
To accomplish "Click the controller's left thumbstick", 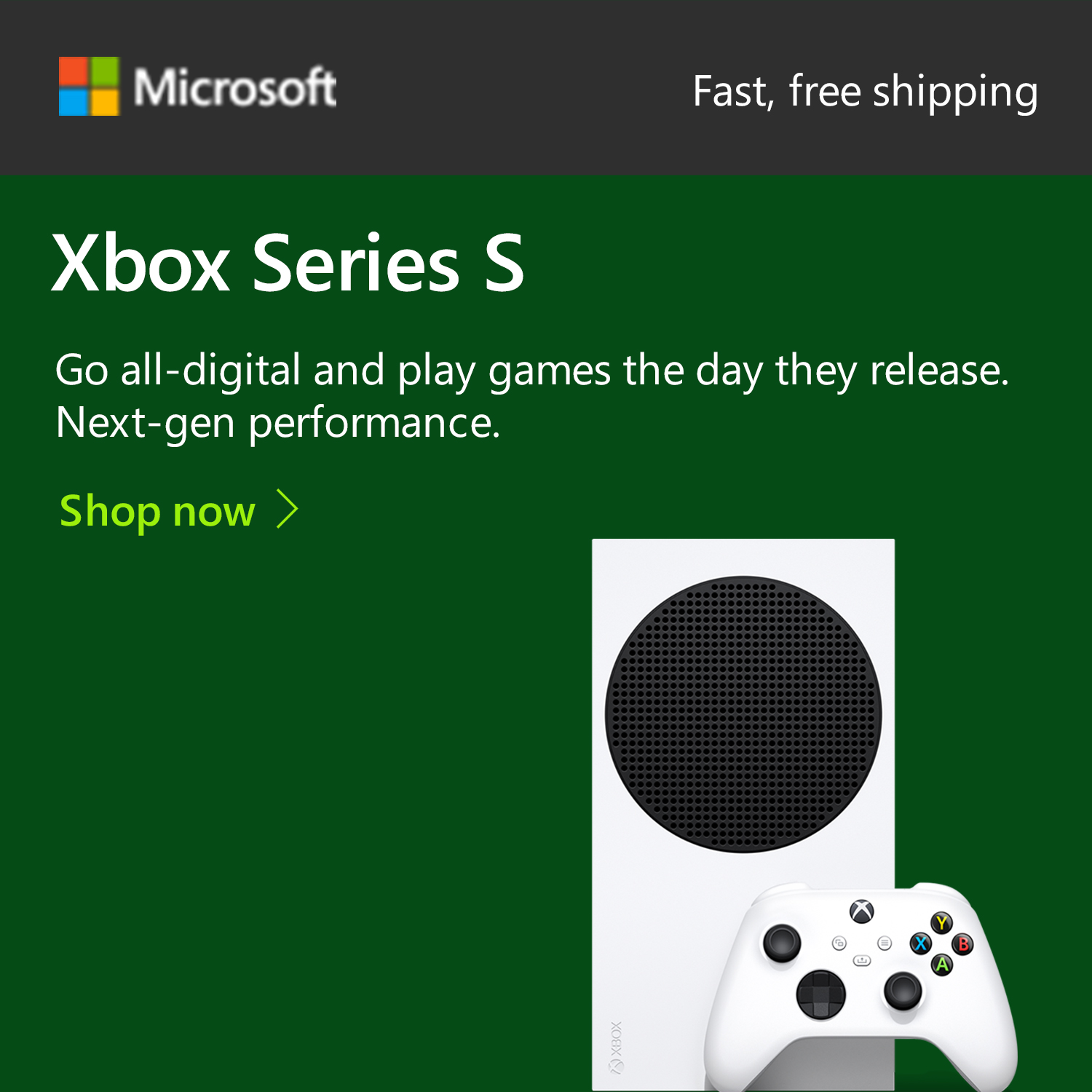I will 781,942.
